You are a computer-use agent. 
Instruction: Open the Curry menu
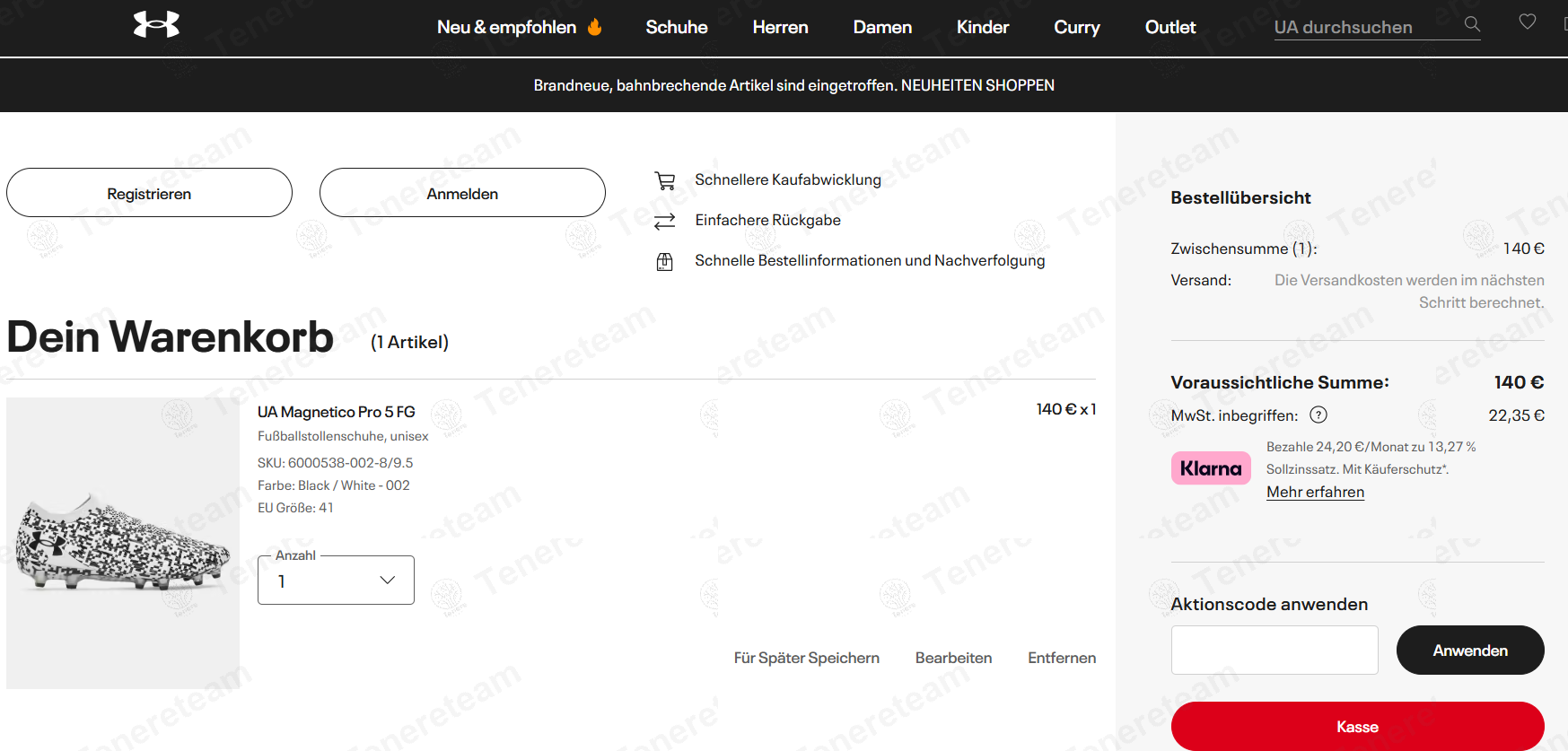1077,27
